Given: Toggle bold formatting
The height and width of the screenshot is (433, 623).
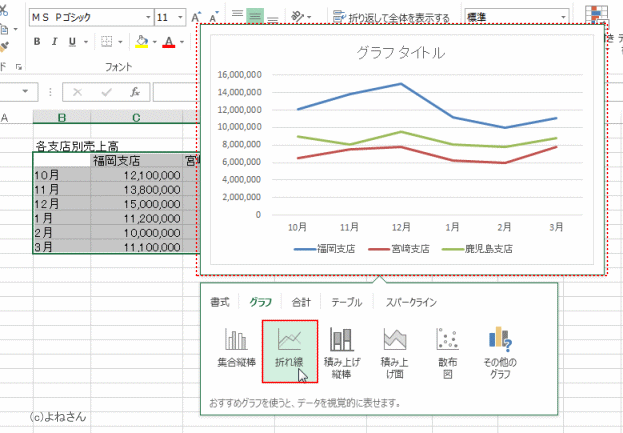Looking at the screenshot, I should 37,42.
